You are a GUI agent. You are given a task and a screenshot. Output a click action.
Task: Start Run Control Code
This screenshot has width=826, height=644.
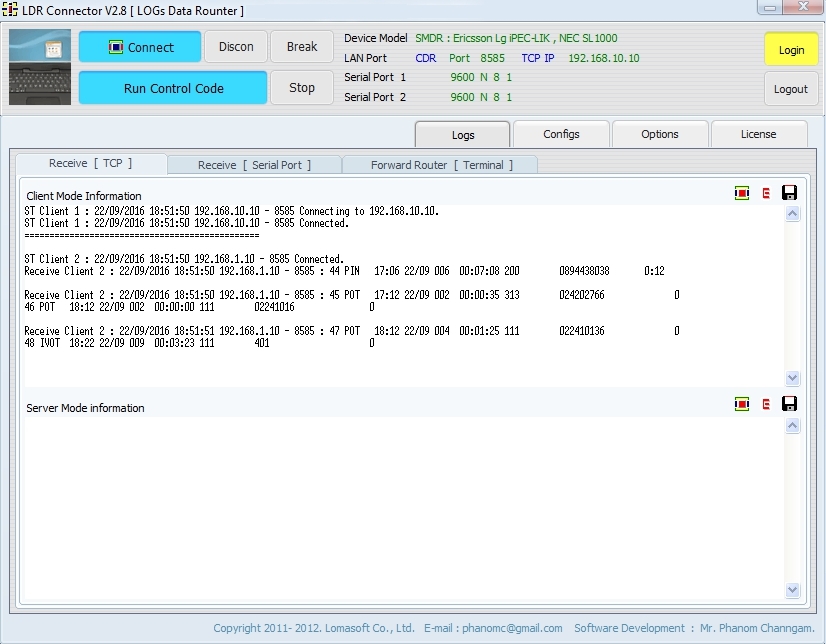(x=173, y=88)
